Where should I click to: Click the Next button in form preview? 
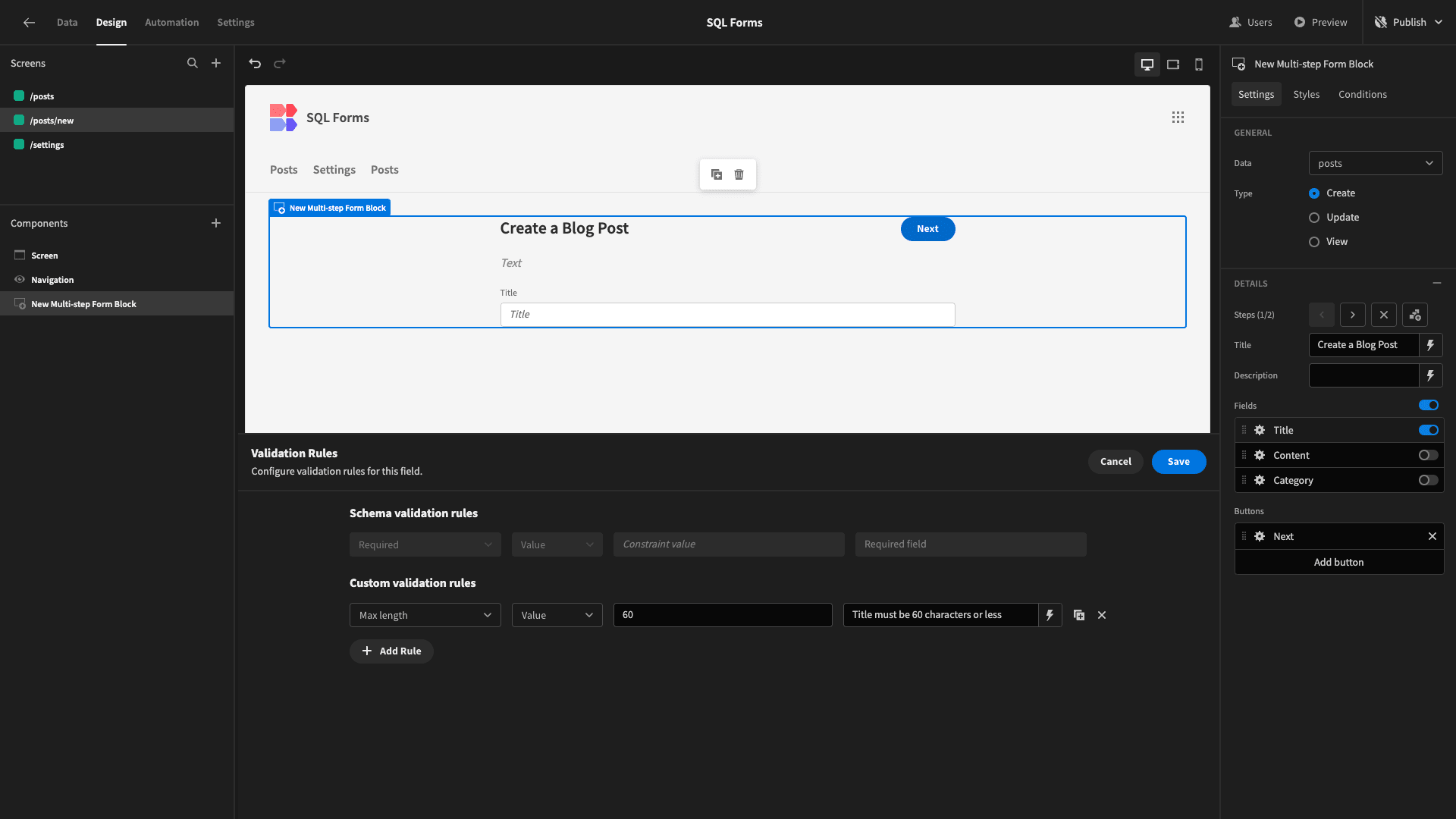point(928,229)
